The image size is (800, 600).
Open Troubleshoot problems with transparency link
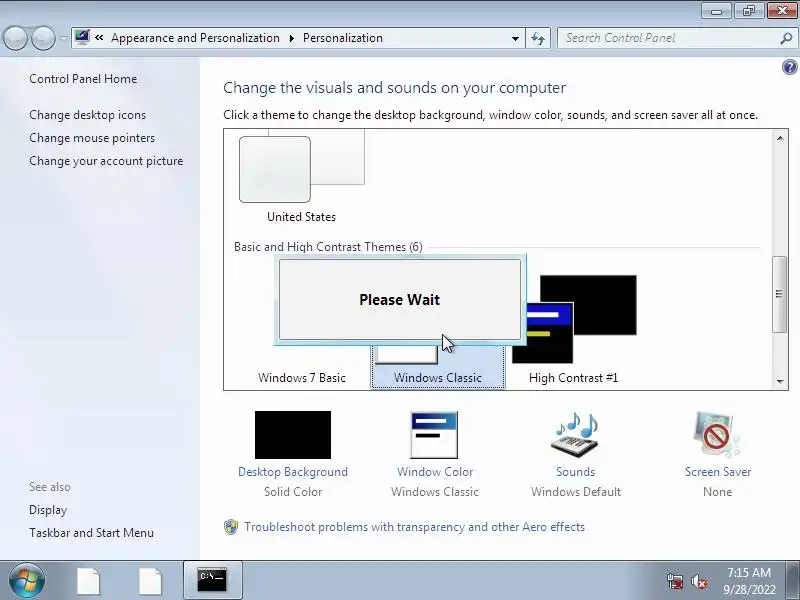(414, 527)
